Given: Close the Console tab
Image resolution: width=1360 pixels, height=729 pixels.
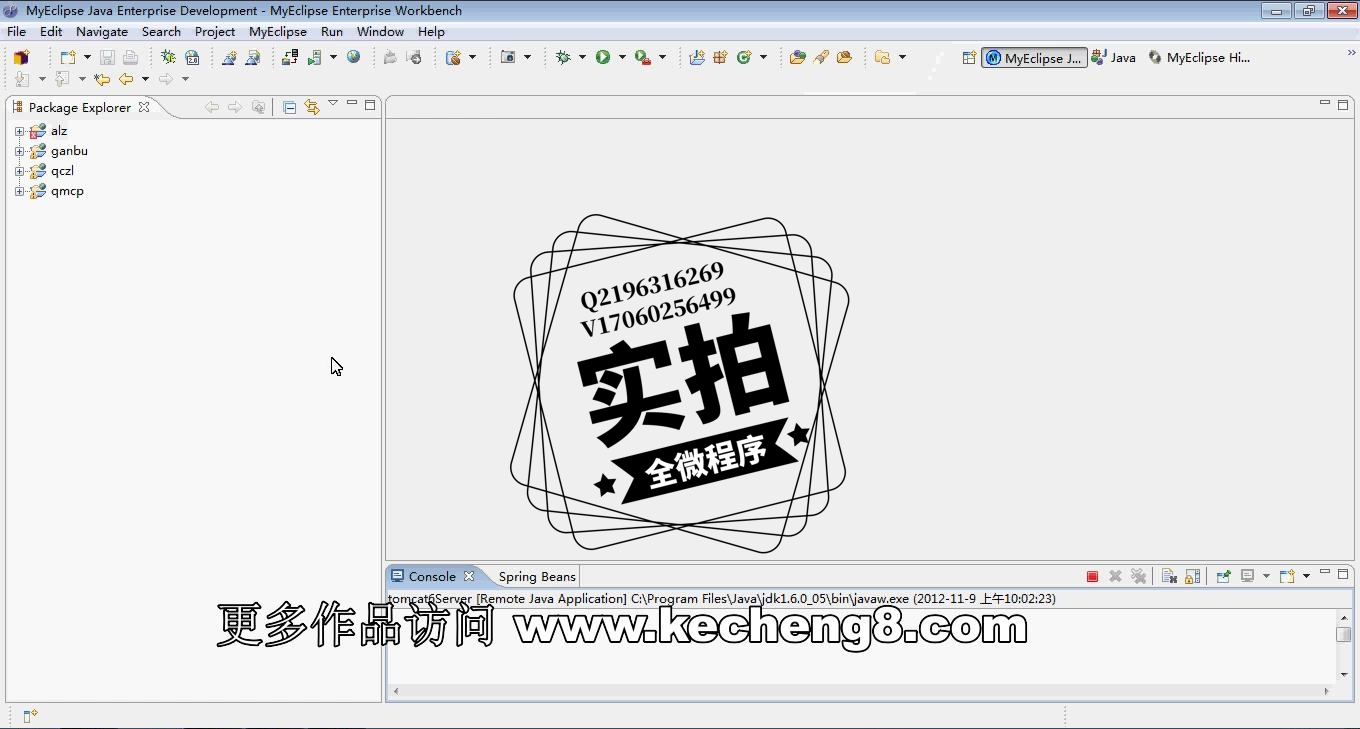Looking at the screenshot, I should [469, 576].
